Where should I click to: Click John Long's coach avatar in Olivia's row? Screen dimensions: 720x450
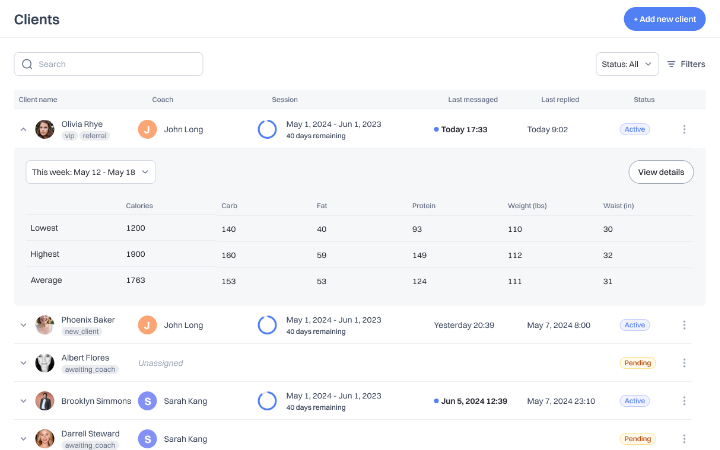point(148,129)
